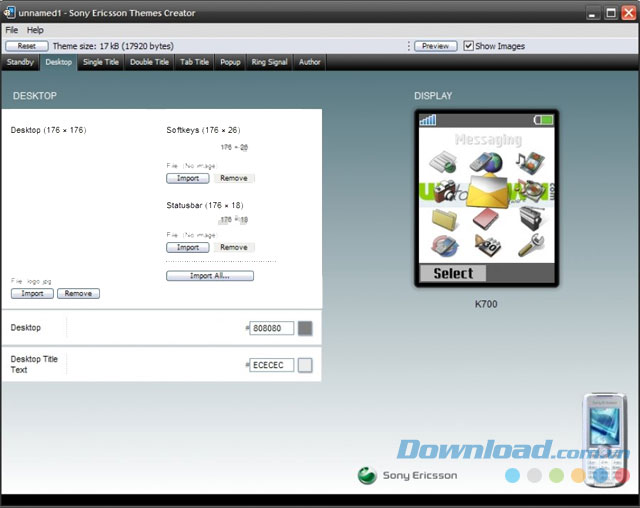Click the green Sony Ericsson logo
640x508 pixels.
click(x=367, y=475)
